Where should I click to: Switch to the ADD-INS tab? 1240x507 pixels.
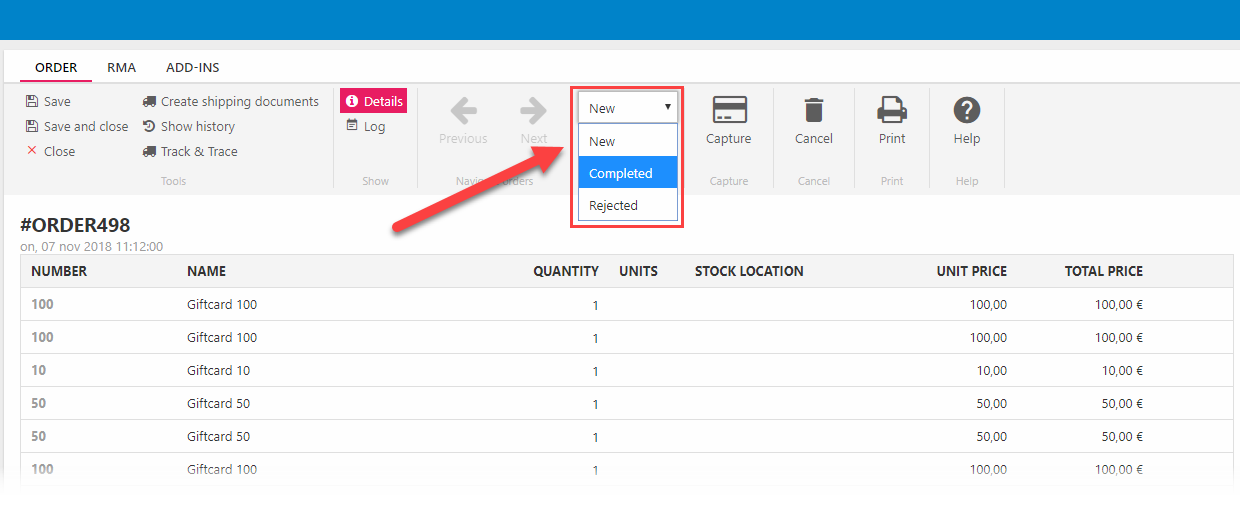(192, 68)
